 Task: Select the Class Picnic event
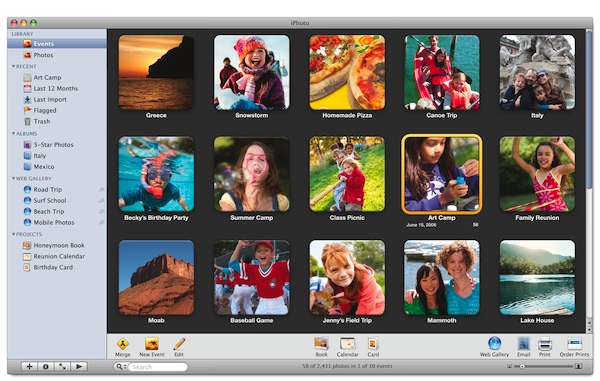click(347, 174)
